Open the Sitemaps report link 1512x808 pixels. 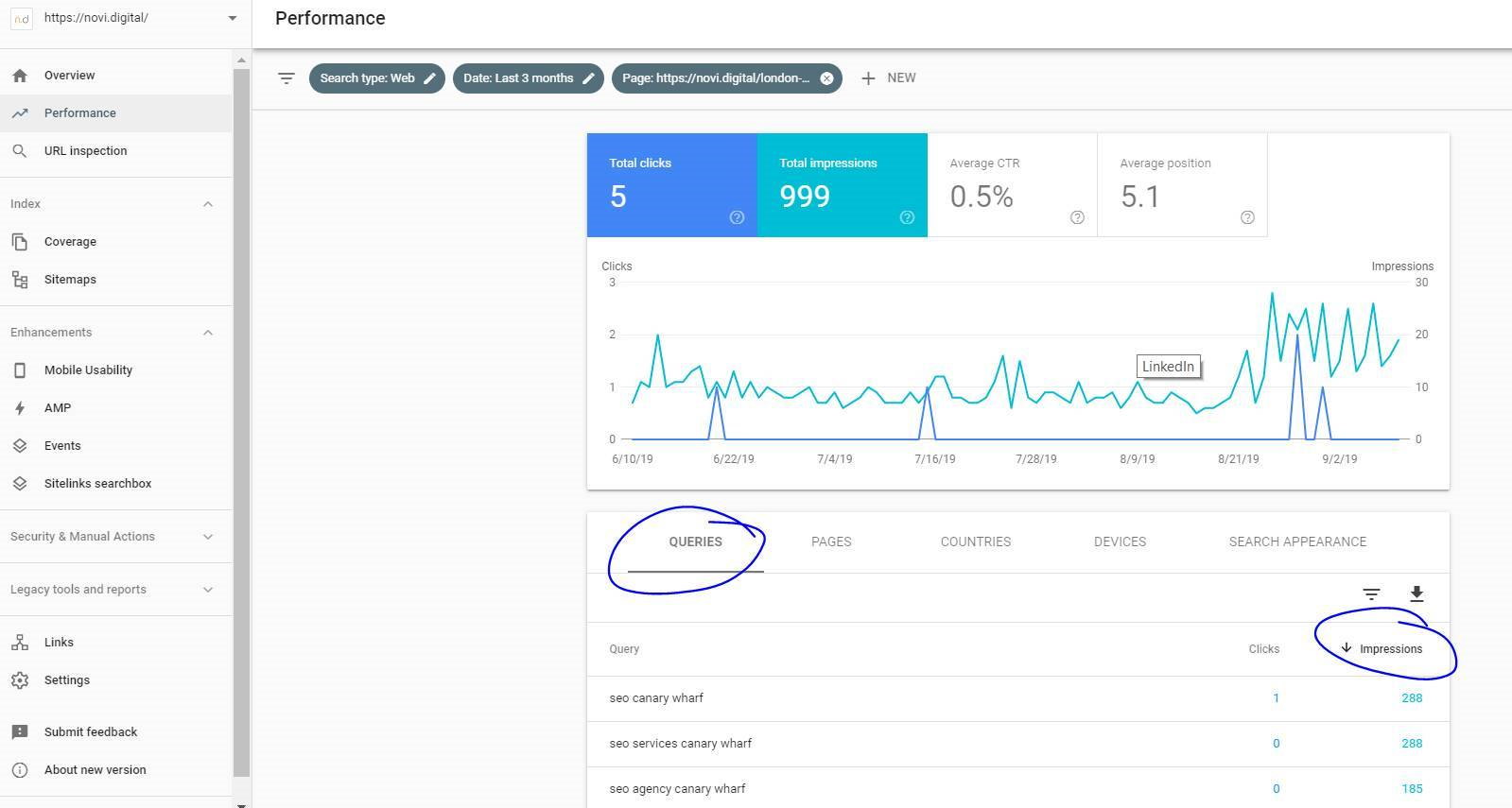[70, 279]
